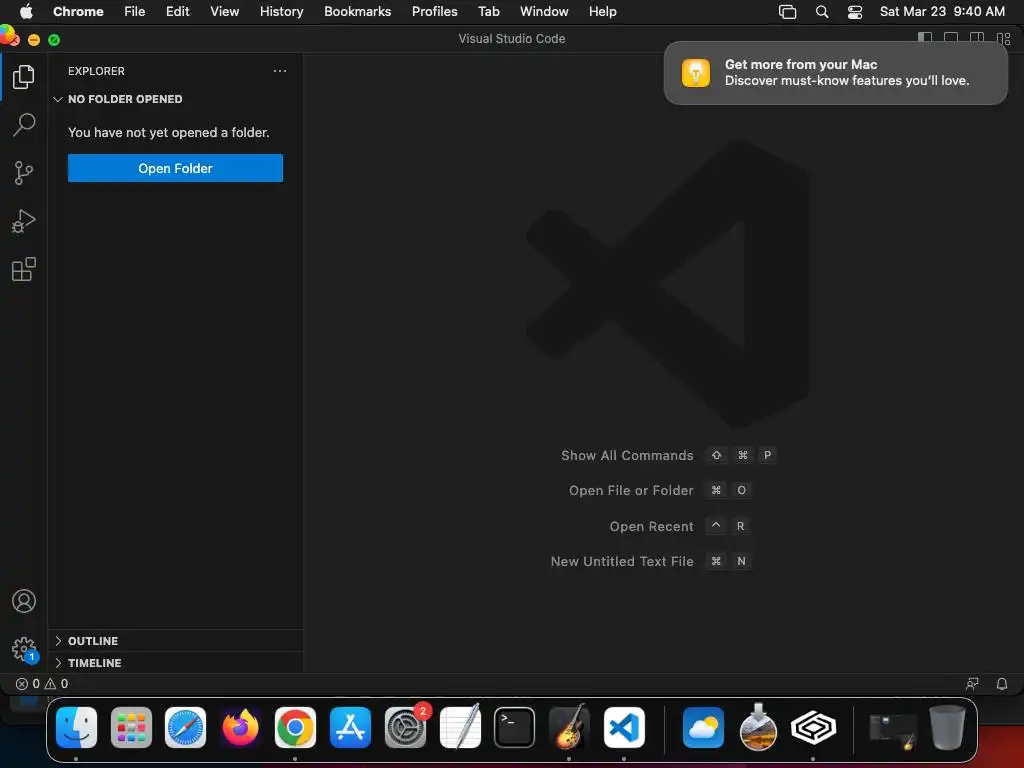This screenshot has height=768, width=1024.
Task: Open the Manage gear icon
Action: pos(24,649)
